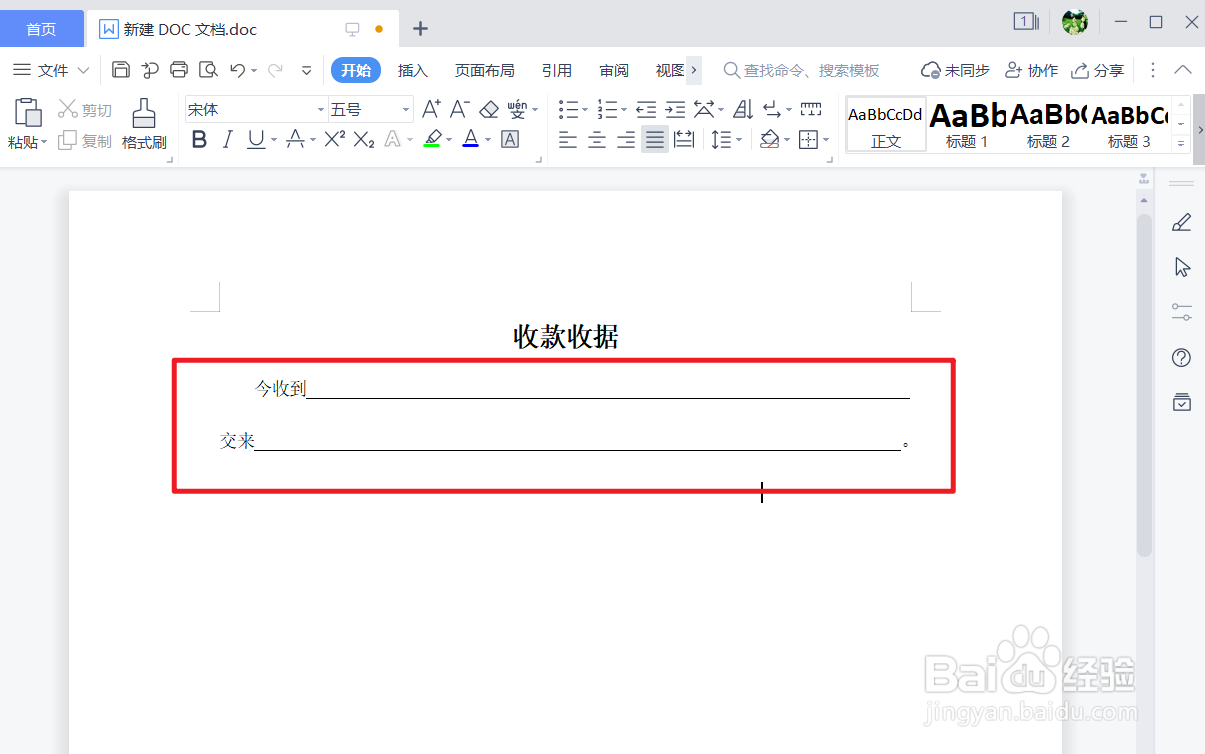Switch to the 插入 tab
The width and height of the screenshot is (1205, 754).
pyautogui.click(x=413, y=70)
